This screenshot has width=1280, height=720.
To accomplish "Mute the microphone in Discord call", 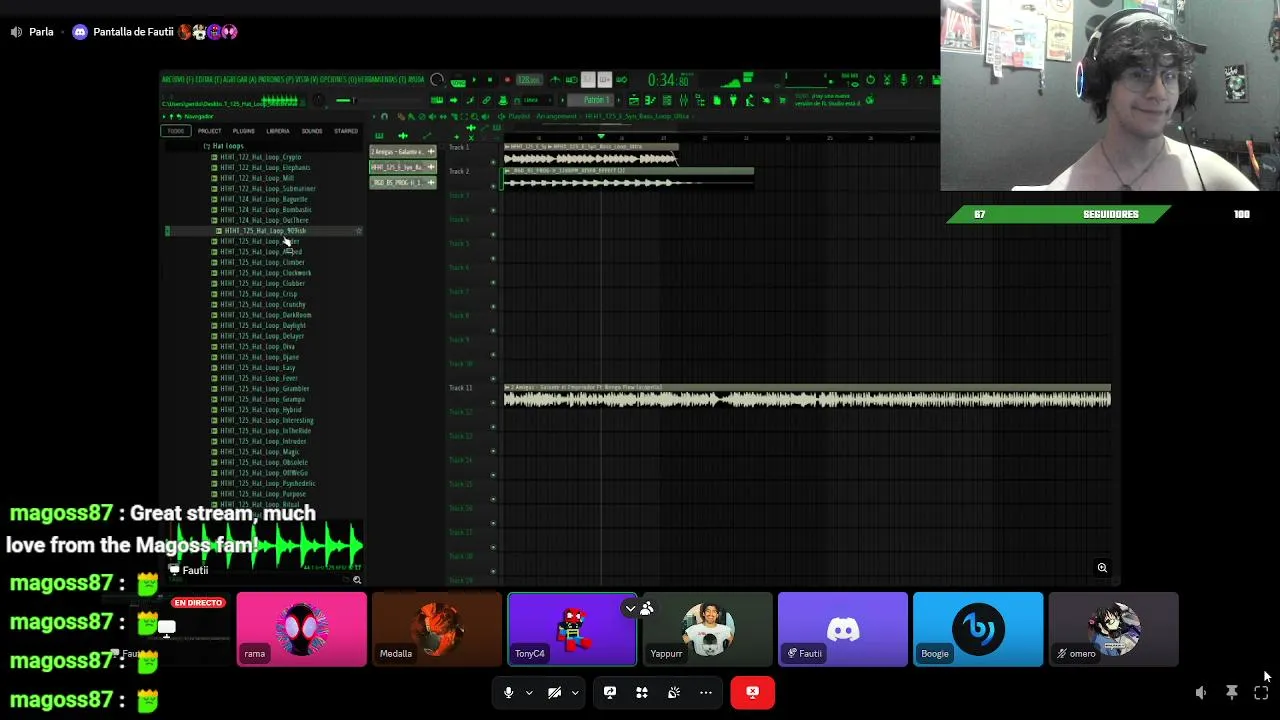I will coord(508,692).
